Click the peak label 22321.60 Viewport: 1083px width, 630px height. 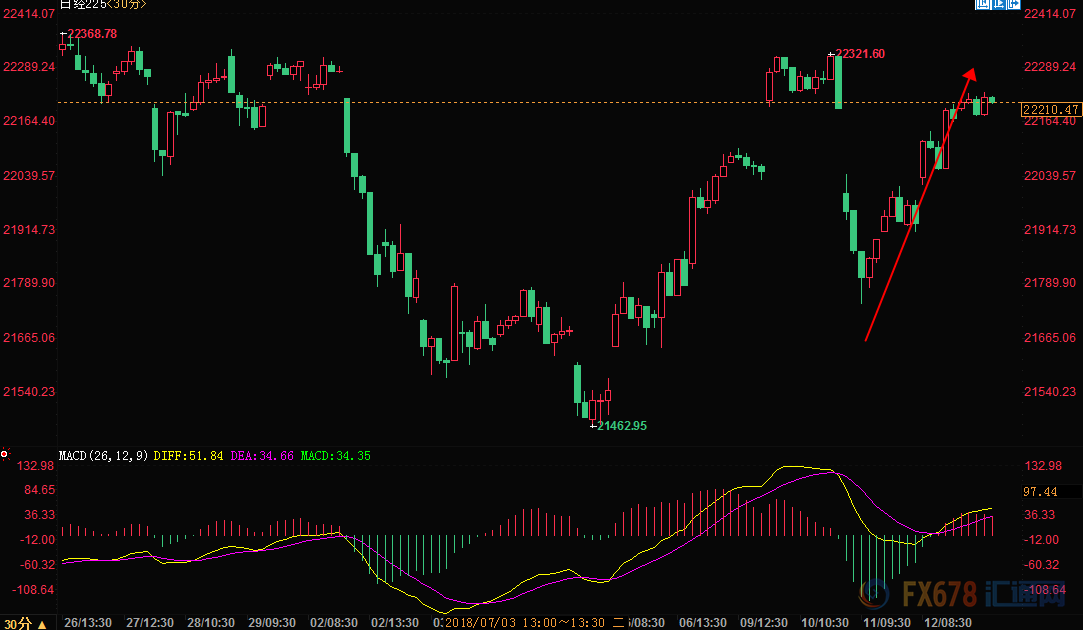coord(860,53)
